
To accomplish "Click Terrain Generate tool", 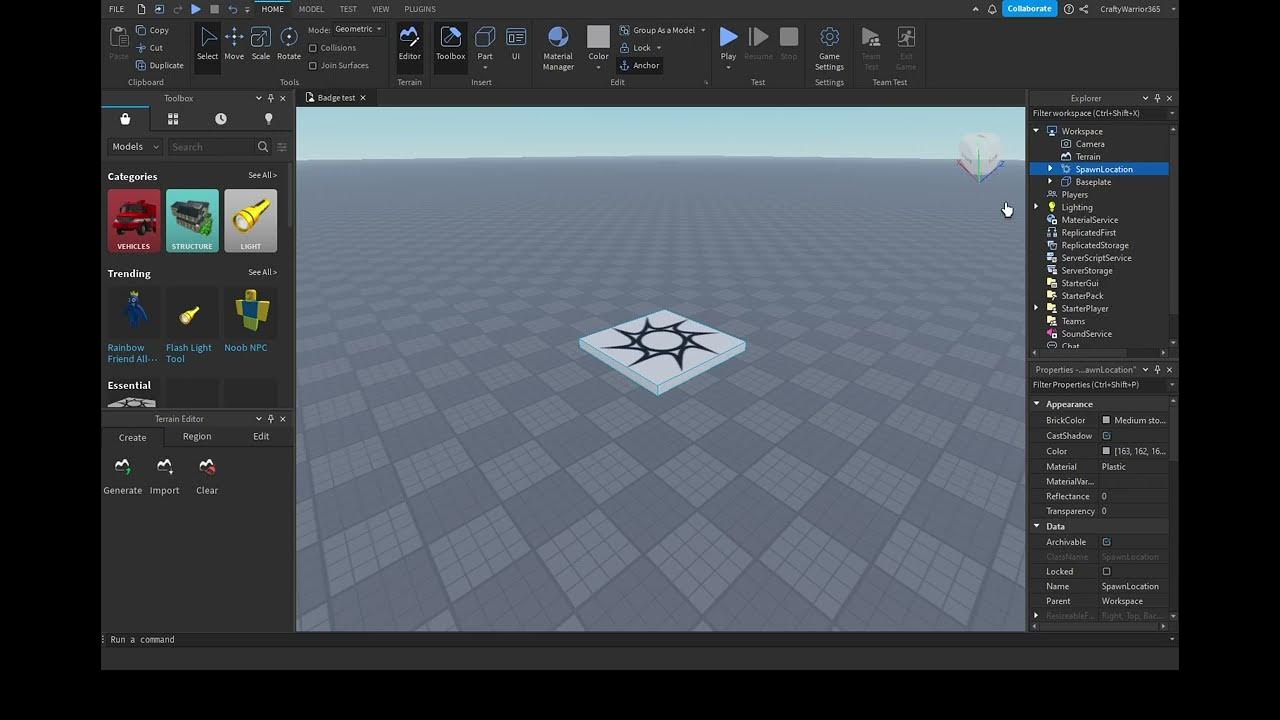I will pyautogui.click(x=122, y=476).
